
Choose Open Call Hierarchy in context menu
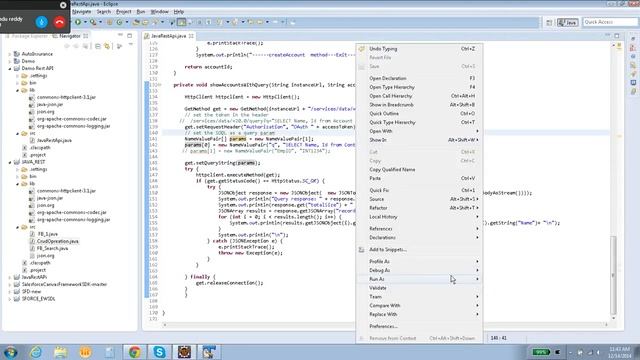[419, 96]
